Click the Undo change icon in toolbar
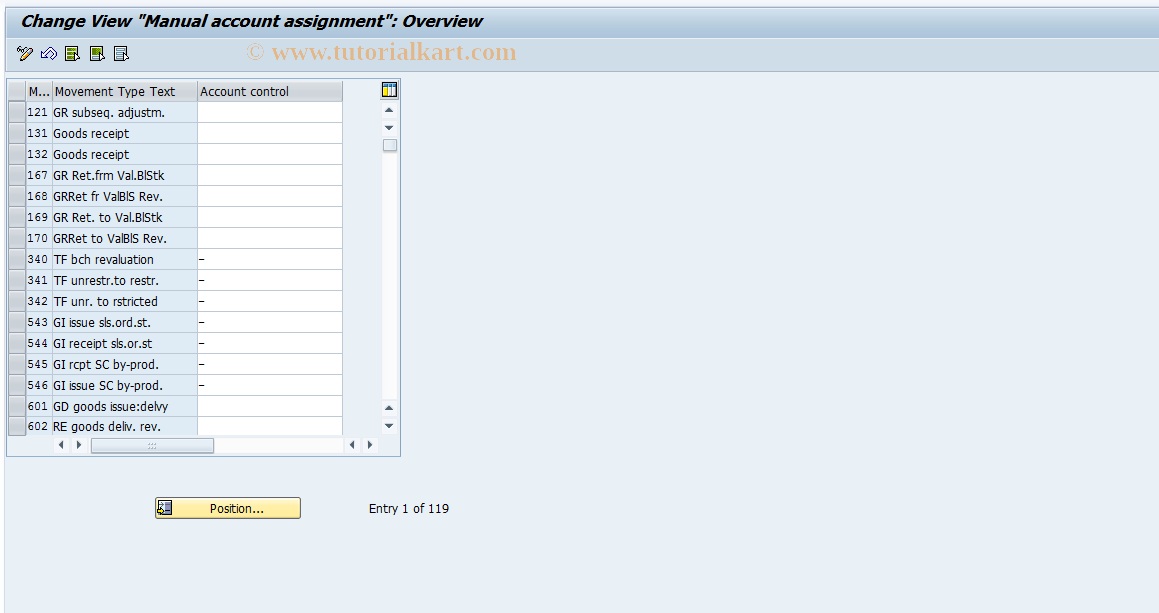The height and width of the screenshot is (613, 1159). [49, 53]
